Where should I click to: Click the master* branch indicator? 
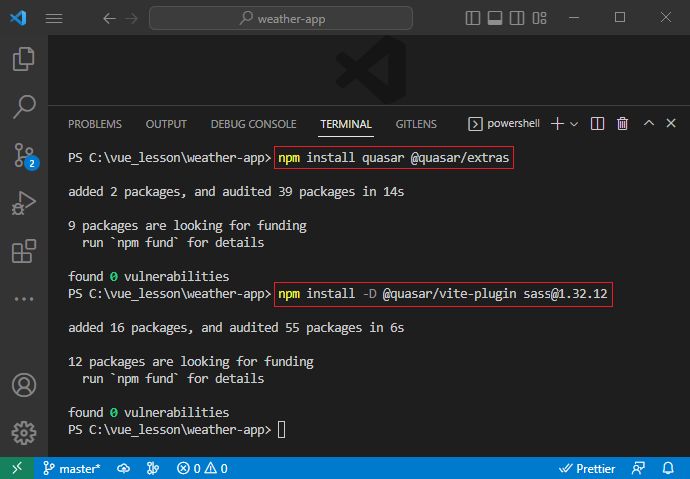click(x=72, y=468)
